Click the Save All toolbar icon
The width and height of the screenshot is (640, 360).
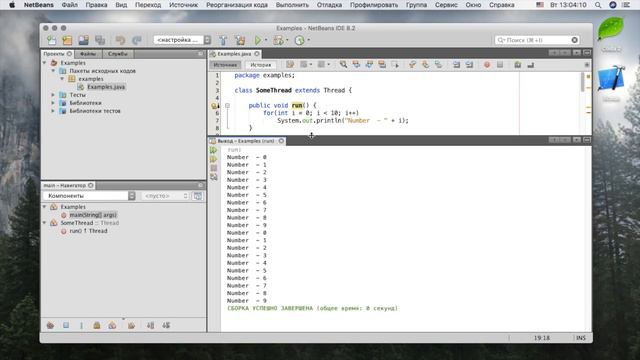pos(100,40)
